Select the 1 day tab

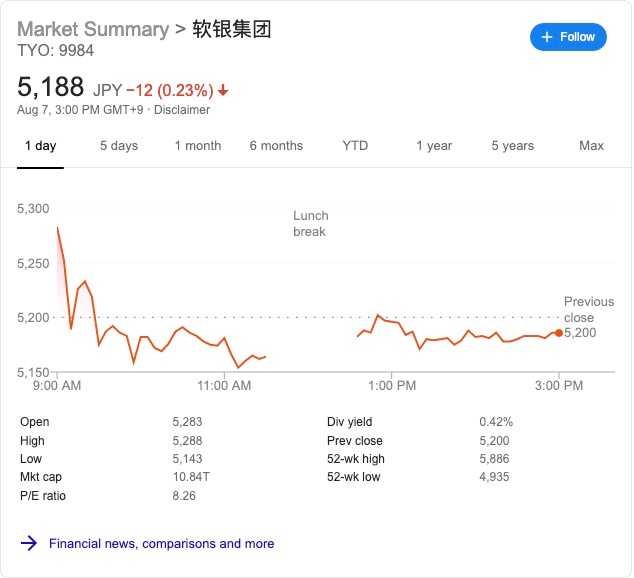40,146
